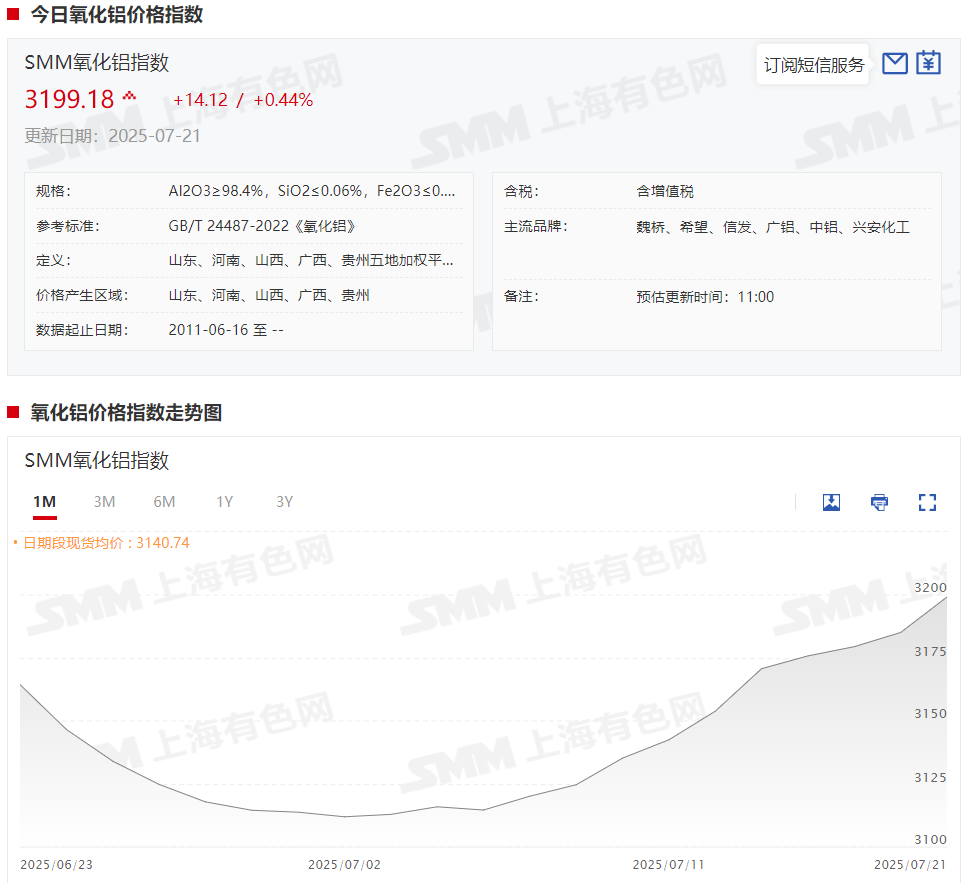Show the 6M price trend
Screen dimensions: 965x883
164,502
